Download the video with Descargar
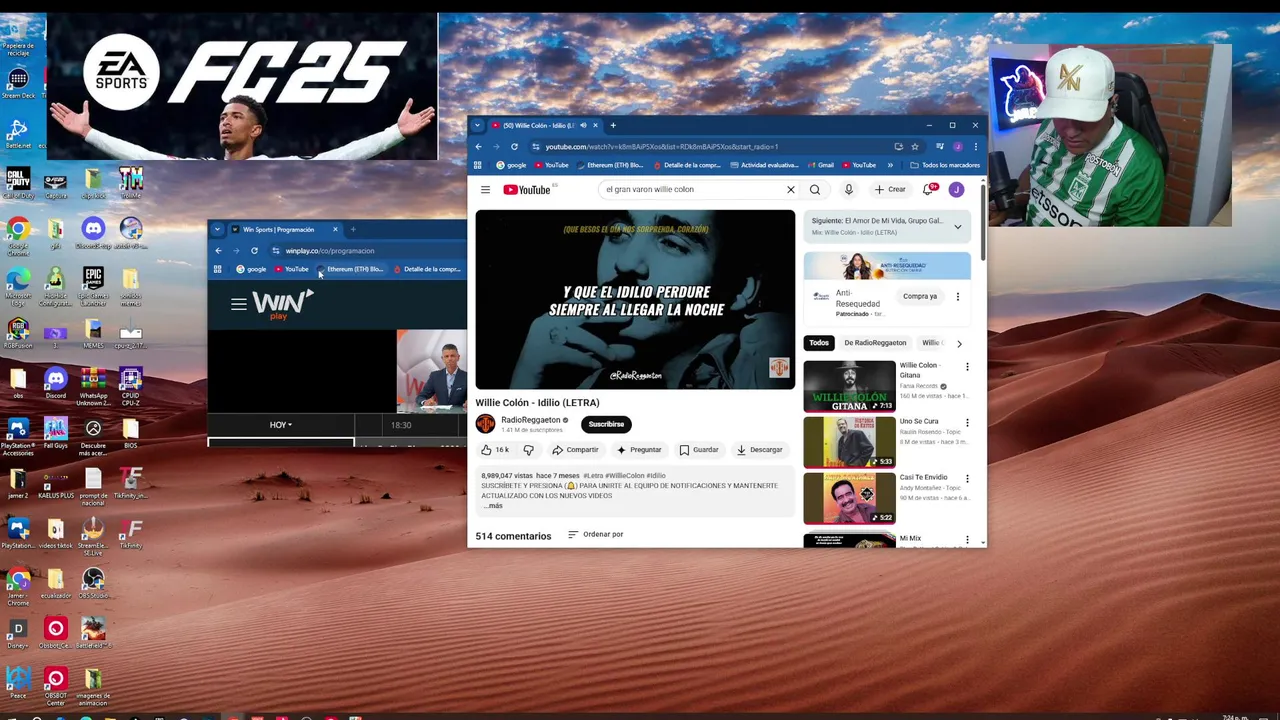This screenshot has width=1280, height=720. (x=760, y=450)
